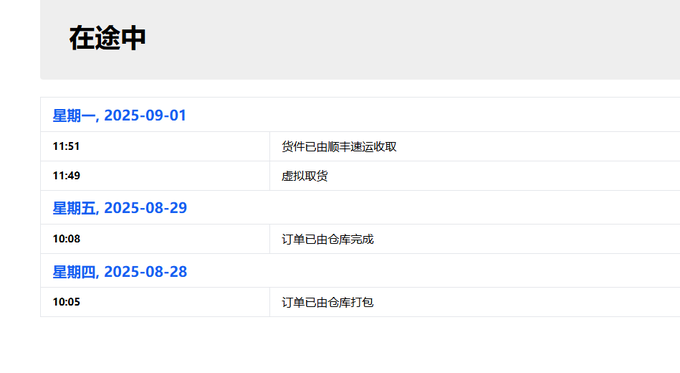Screen dimensions: 680x373
Task: Select the 订单已由仓库打包 entry
Action: 327,302
